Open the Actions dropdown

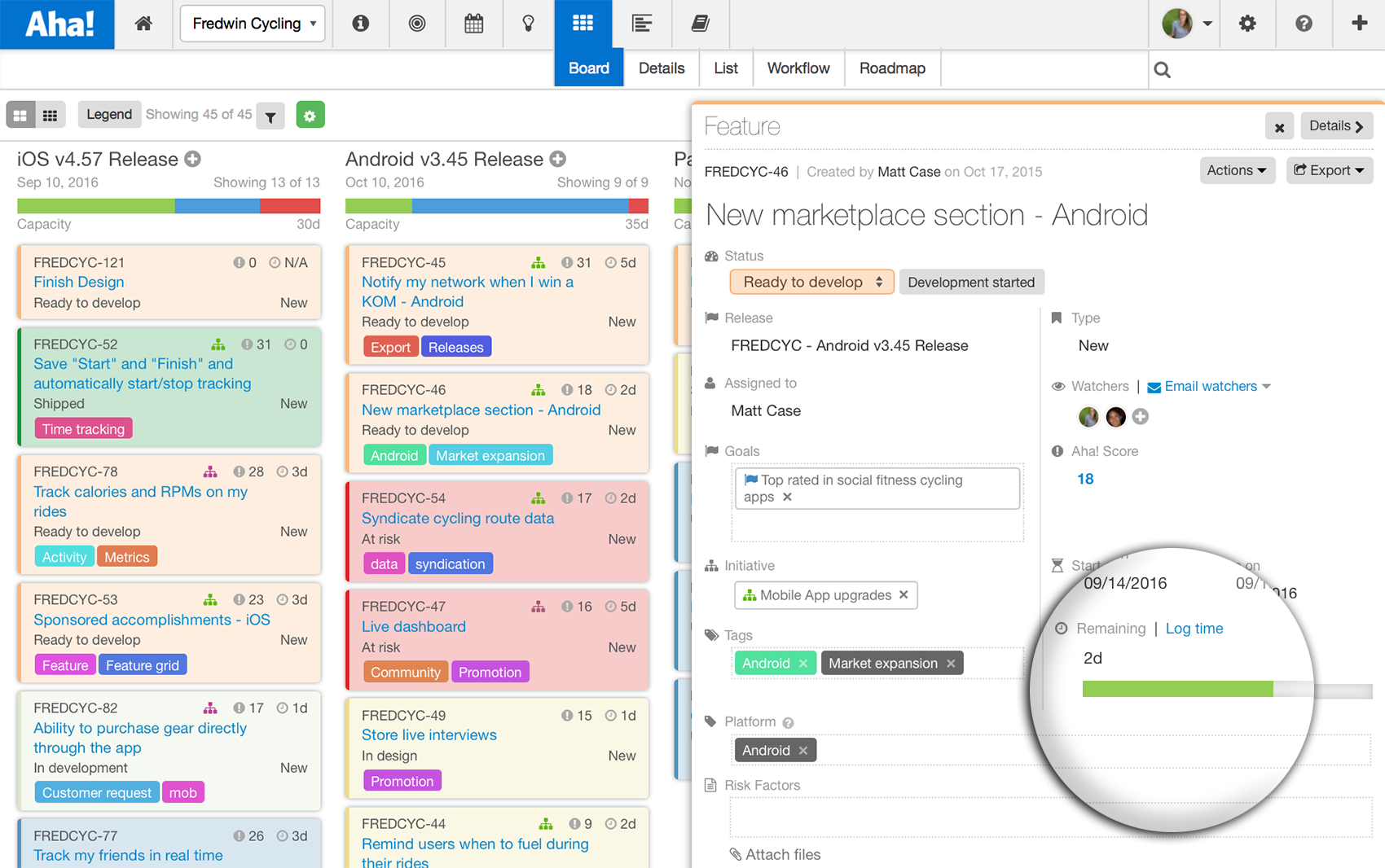tap(1237, 170)
